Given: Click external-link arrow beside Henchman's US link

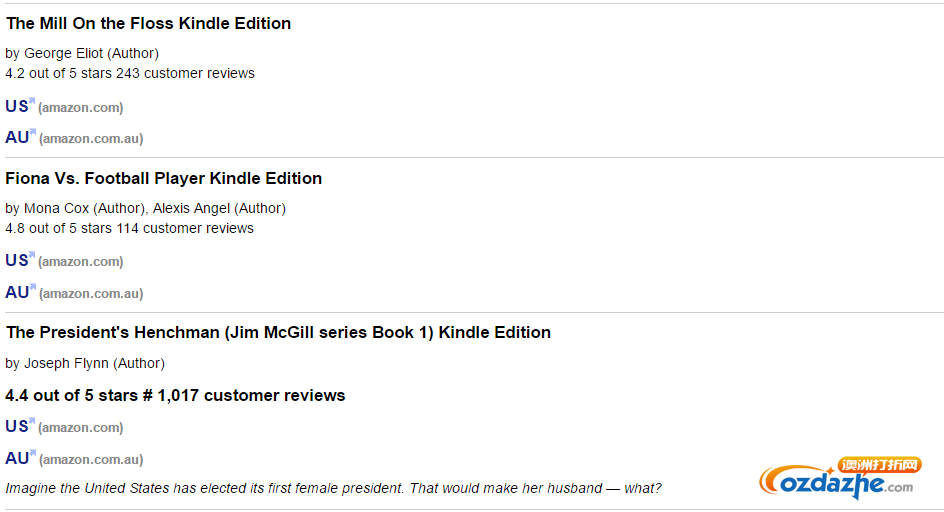Looking at the screenshot, I should coord(32,420).
